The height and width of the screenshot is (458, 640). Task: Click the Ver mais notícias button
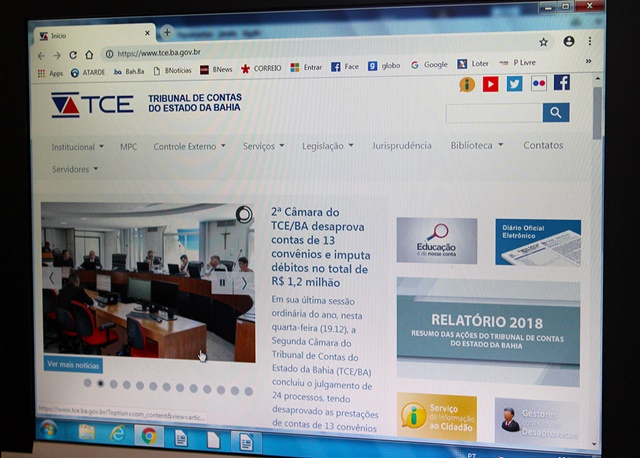73,364
